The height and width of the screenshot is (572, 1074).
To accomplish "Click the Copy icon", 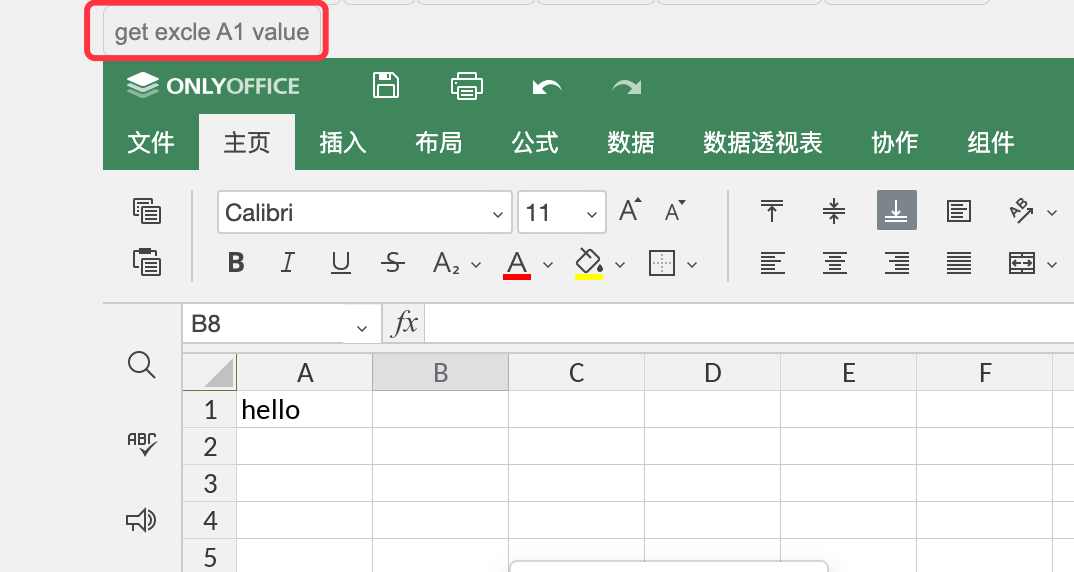I will (x=147, y=211).
